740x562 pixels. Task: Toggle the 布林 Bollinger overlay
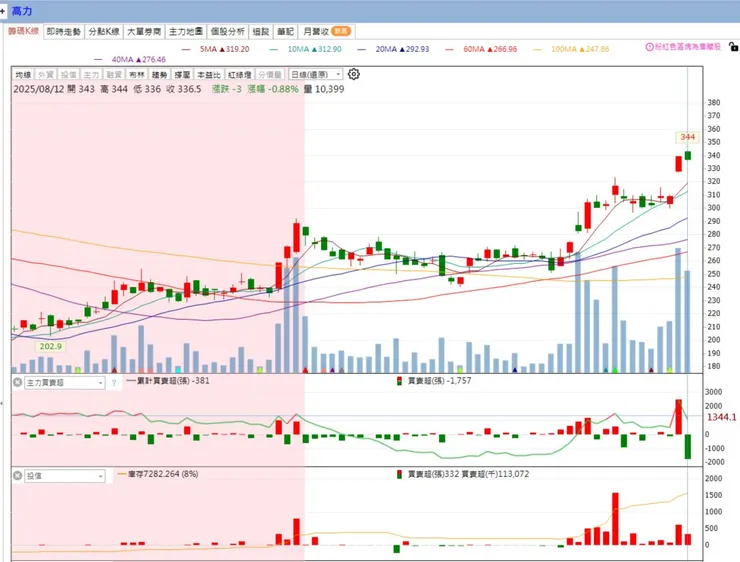(137, 75)
